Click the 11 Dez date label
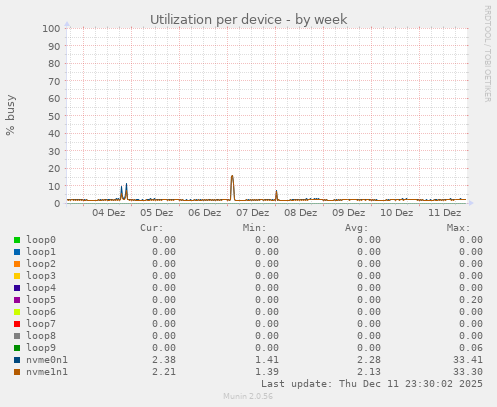 [445, 213]
